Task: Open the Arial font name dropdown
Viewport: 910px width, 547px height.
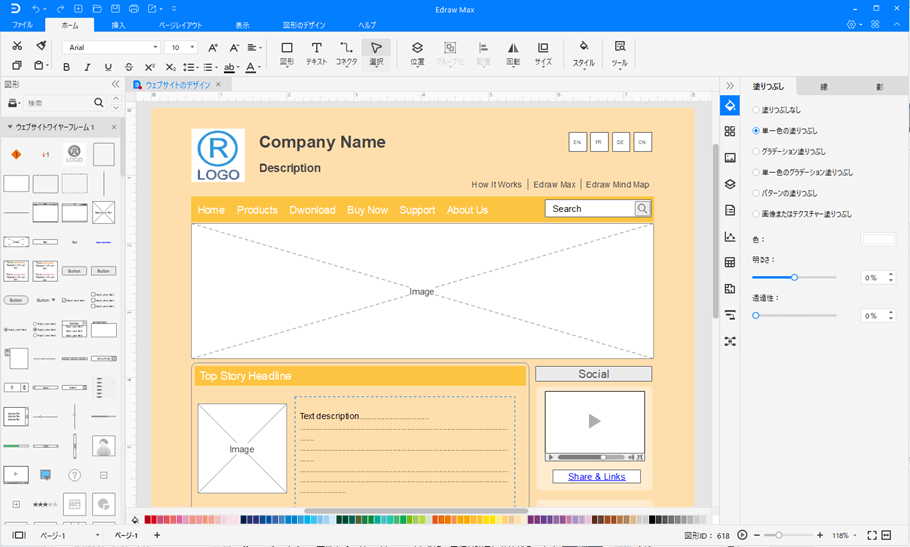Action: [112, 47]
